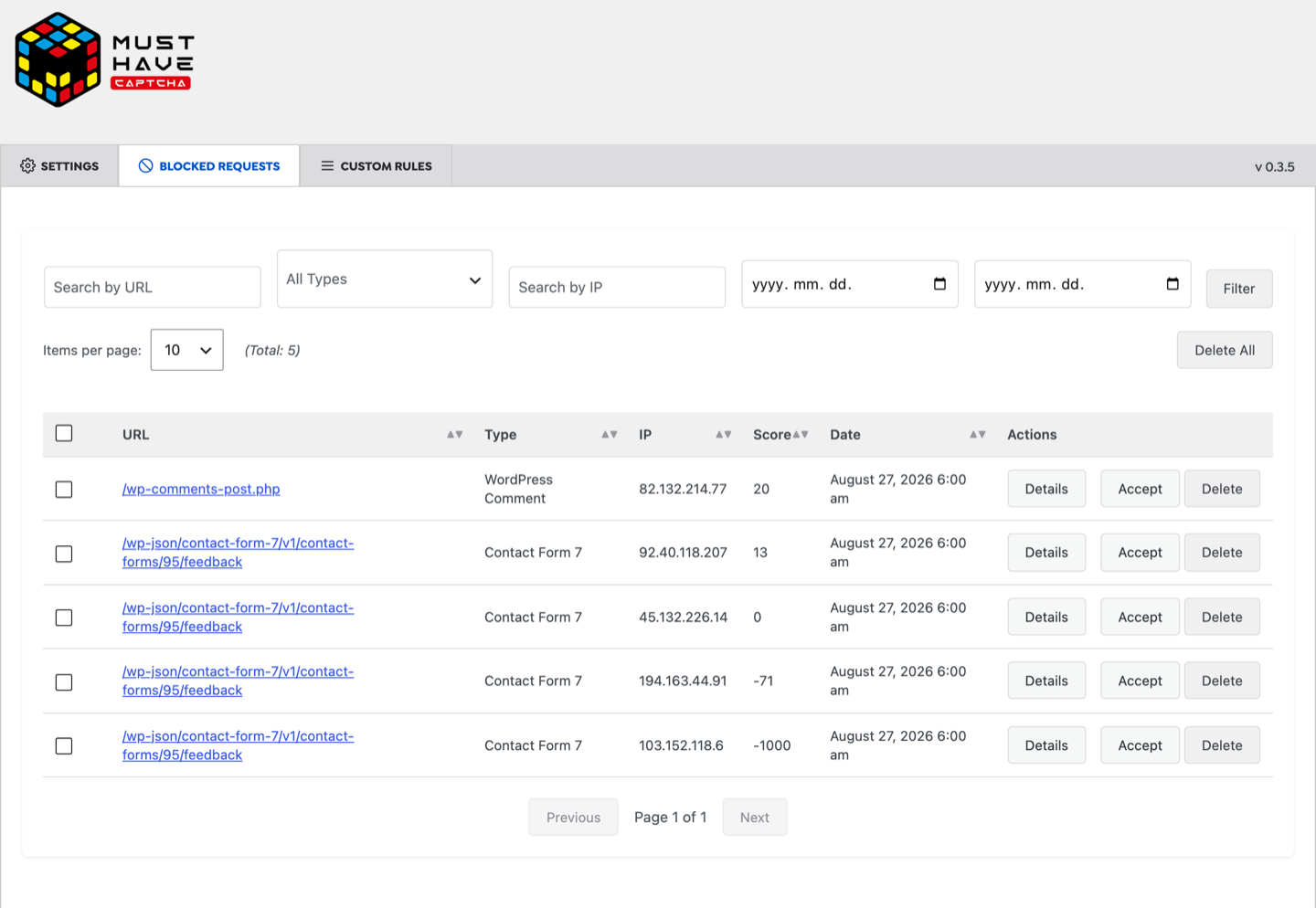Open the contact-form-7 feedback link with score -71

238,681
